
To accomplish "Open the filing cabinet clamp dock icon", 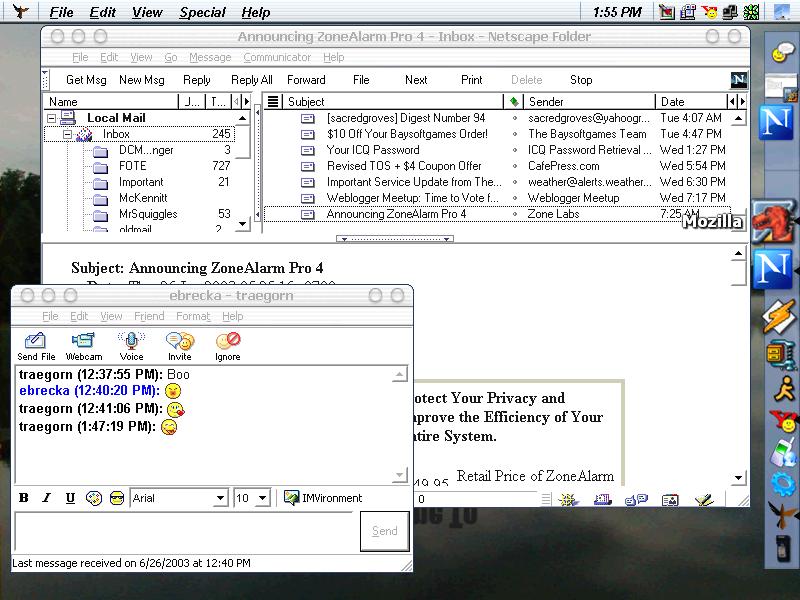I will [x=781, y=355].
